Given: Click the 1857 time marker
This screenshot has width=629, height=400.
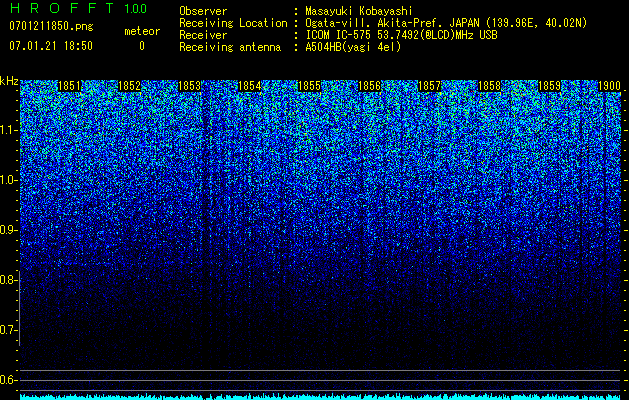Looking at the screenshot, I should 429,86.
